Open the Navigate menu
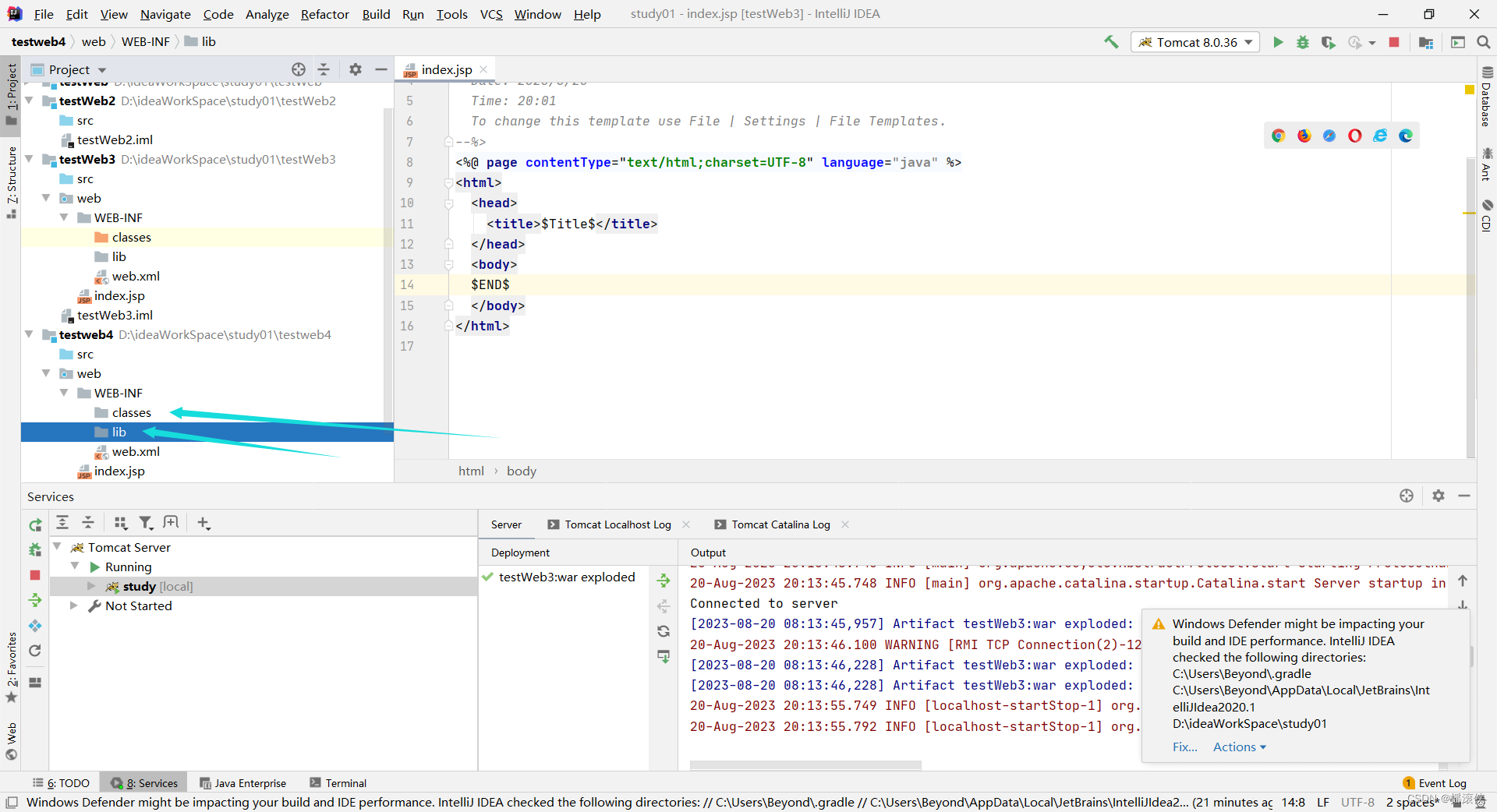1497x812 pixels. coord(165,14)
